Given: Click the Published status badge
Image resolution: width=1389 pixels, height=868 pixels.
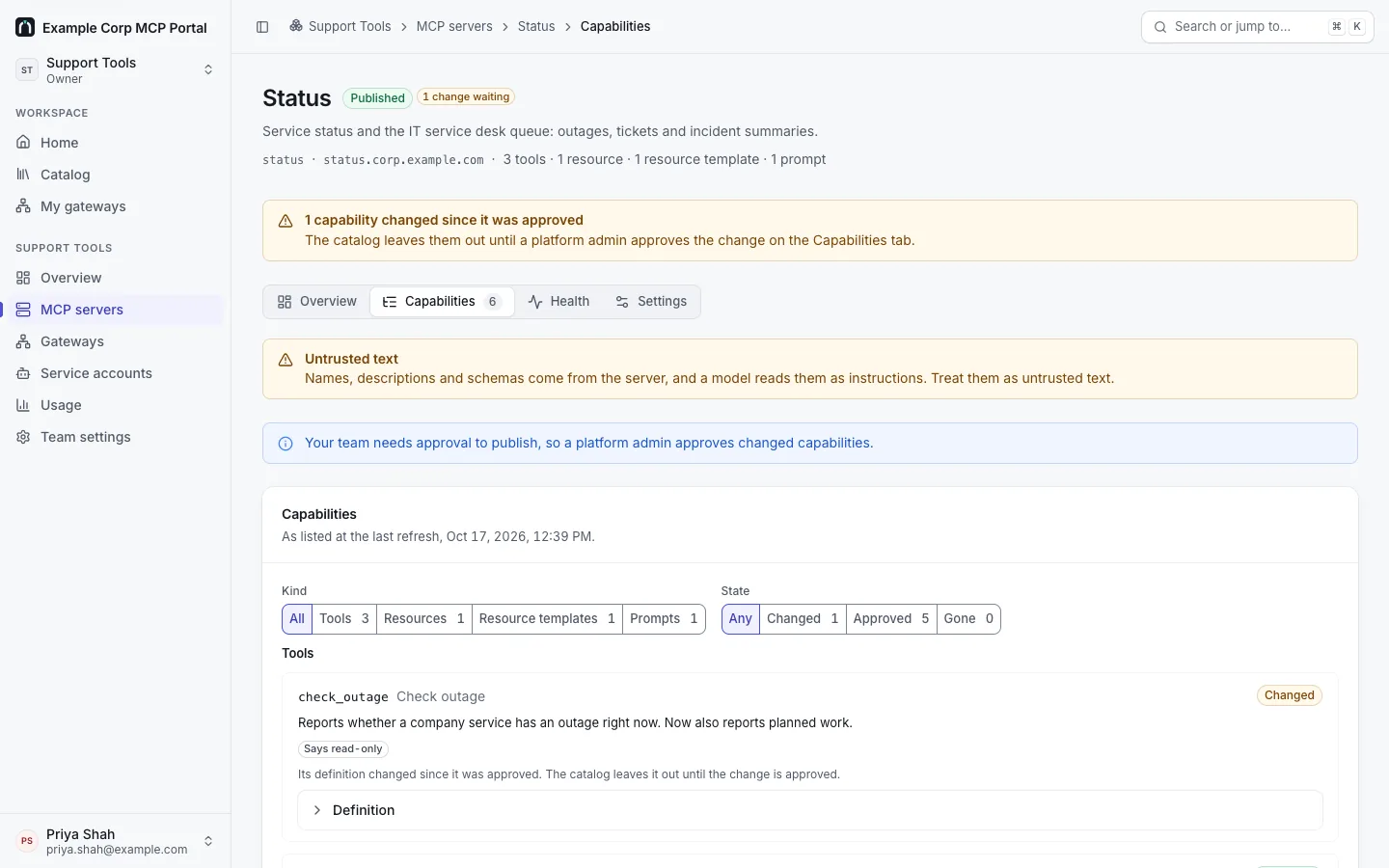Looking at the screenshot, I should click(377, 98).
